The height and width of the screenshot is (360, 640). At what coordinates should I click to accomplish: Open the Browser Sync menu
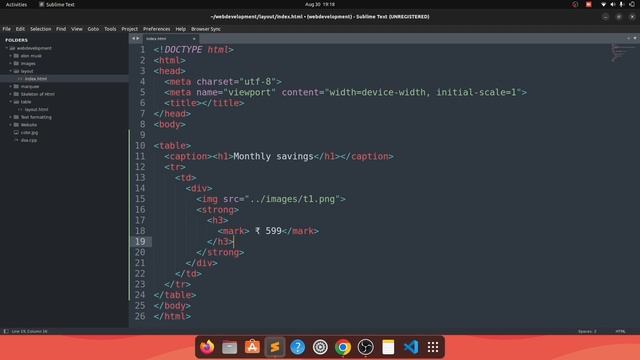point(206,29)
